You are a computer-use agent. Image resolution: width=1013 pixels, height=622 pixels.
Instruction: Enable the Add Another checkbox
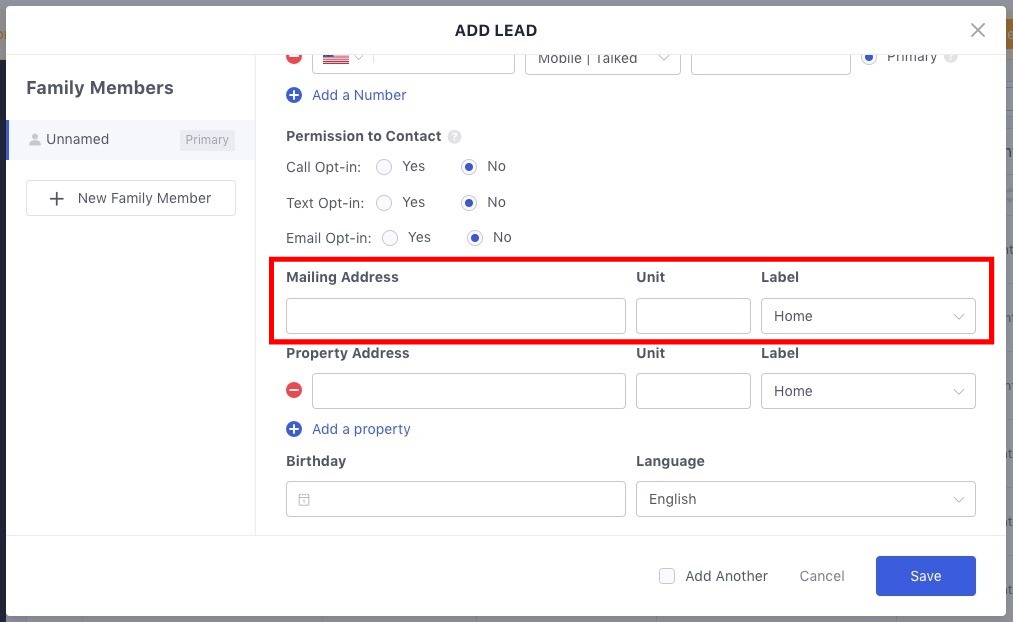pos(667,576)
